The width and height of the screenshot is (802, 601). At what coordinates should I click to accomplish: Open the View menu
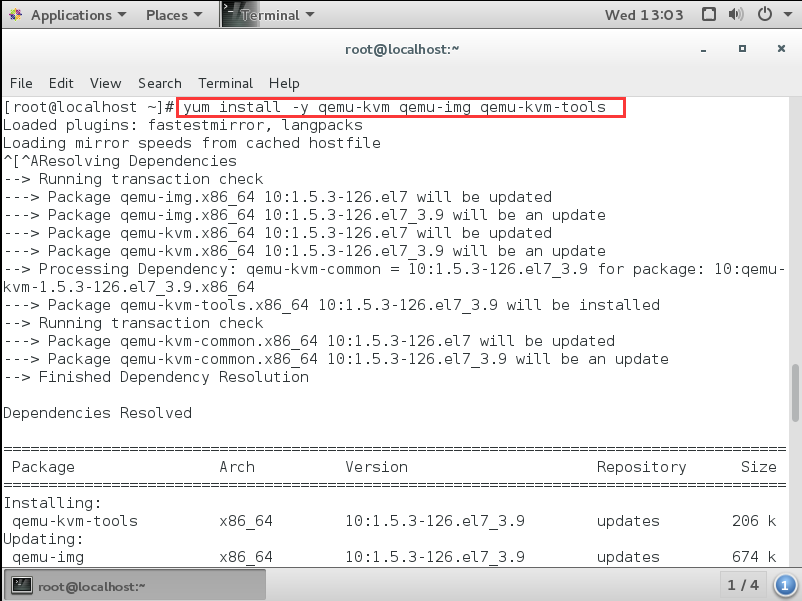(105, 83)
